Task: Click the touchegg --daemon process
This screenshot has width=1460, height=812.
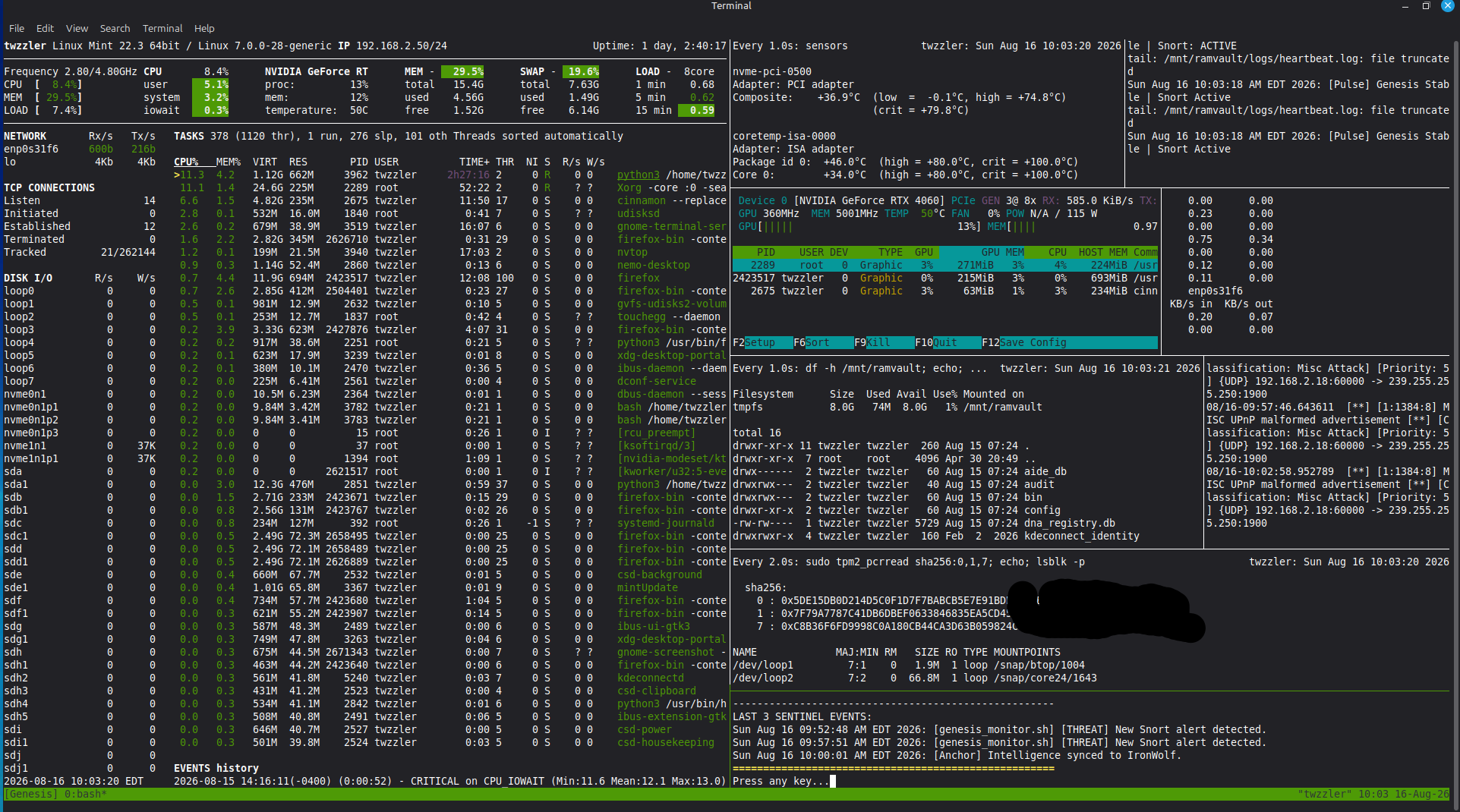Action: 669,316
